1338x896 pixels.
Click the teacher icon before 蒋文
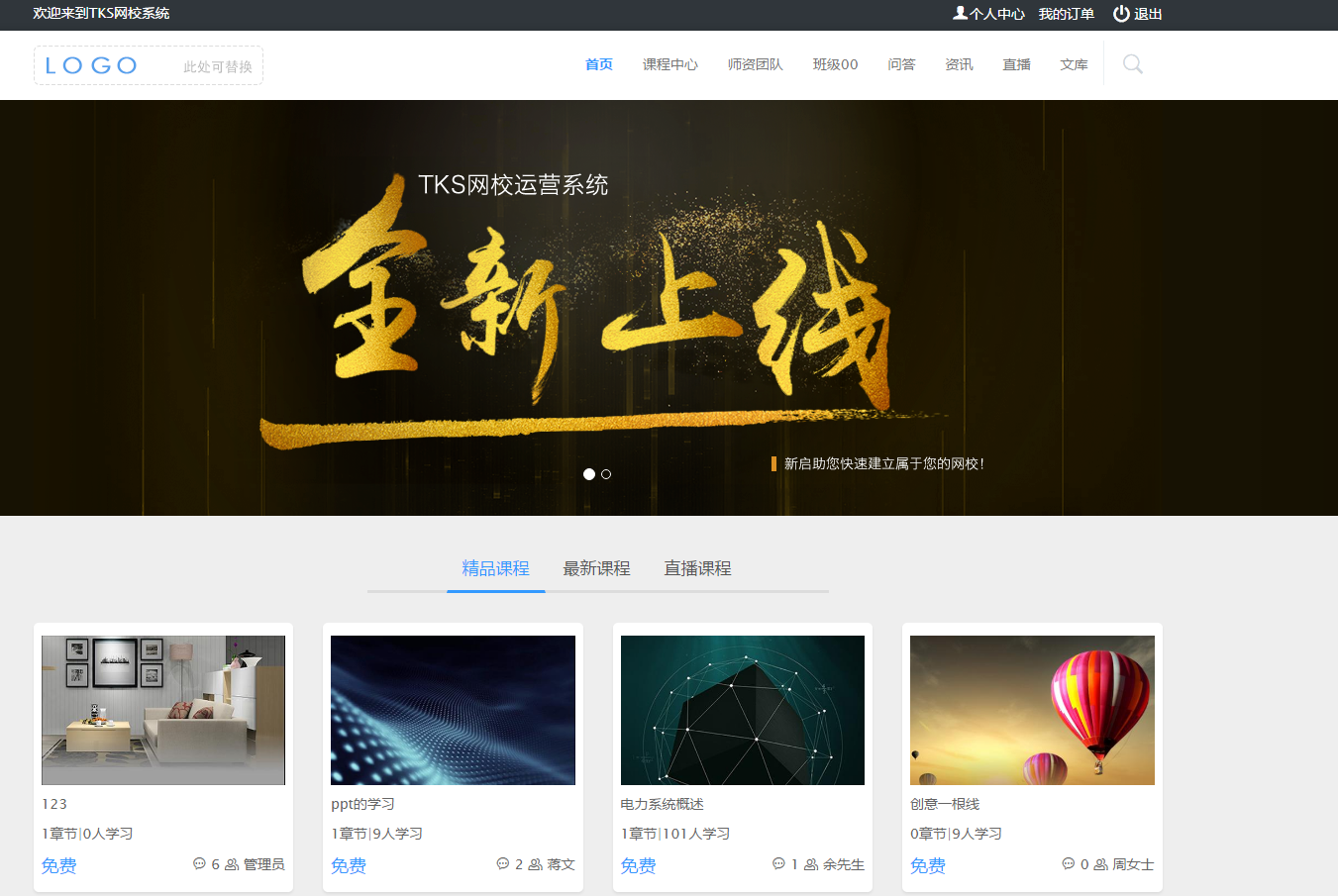coord(535,864)
